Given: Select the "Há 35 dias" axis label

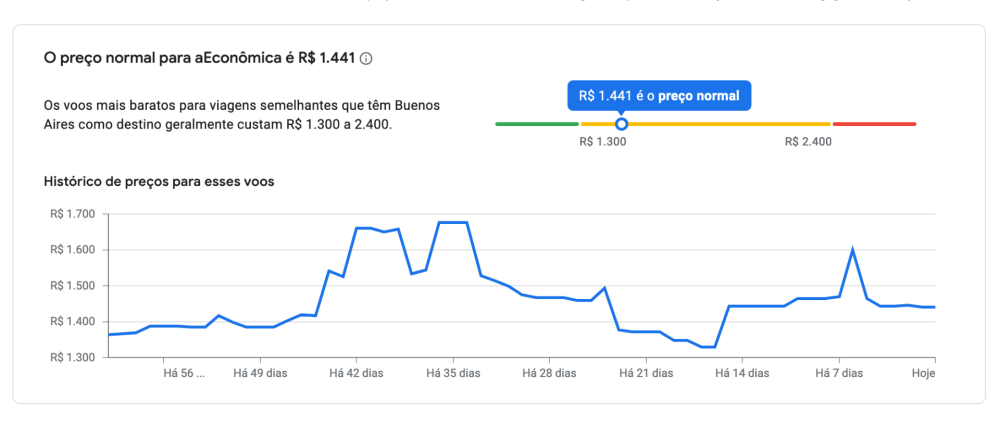Looking at the screenshot, I should 453,373.
